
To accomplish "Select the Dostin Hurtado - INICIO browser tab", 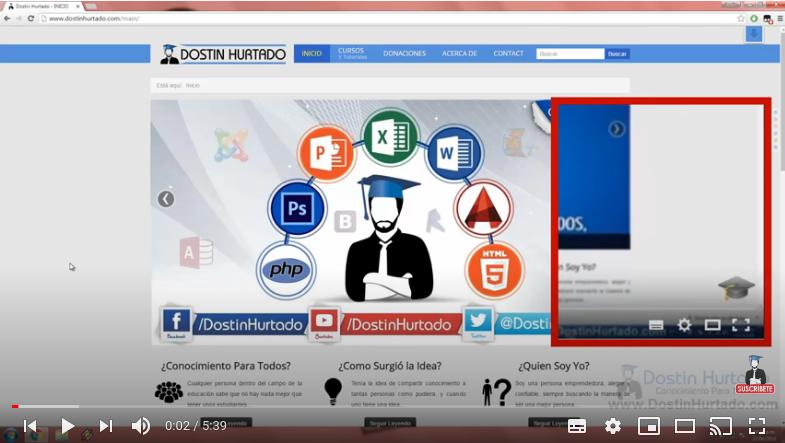I will [x=43, y=6].
